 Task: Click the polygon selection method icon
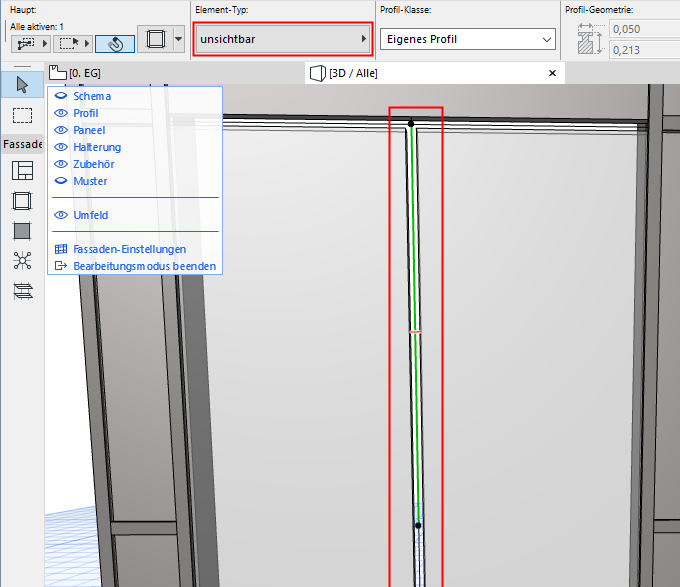click(26, 44)
